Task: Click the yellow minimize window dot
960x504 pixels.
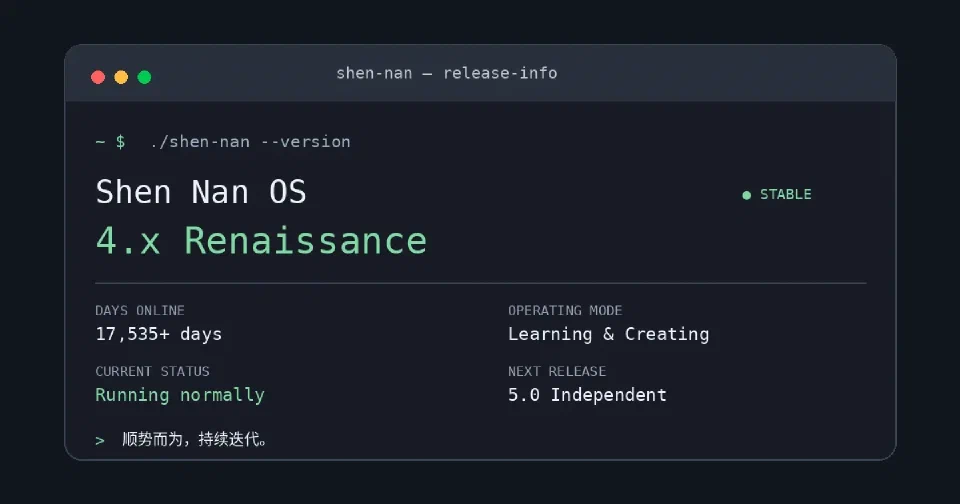Action: [121, 77]
